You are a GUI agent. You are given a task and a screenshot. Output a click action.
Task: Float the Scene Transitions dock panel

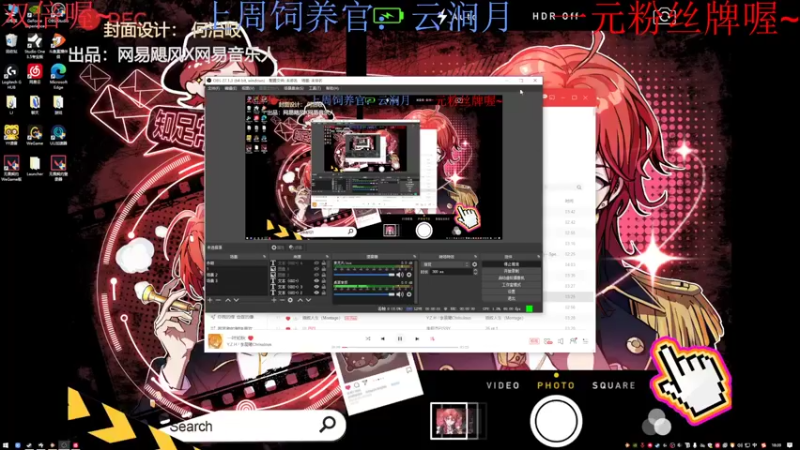(x=475, y=257)
